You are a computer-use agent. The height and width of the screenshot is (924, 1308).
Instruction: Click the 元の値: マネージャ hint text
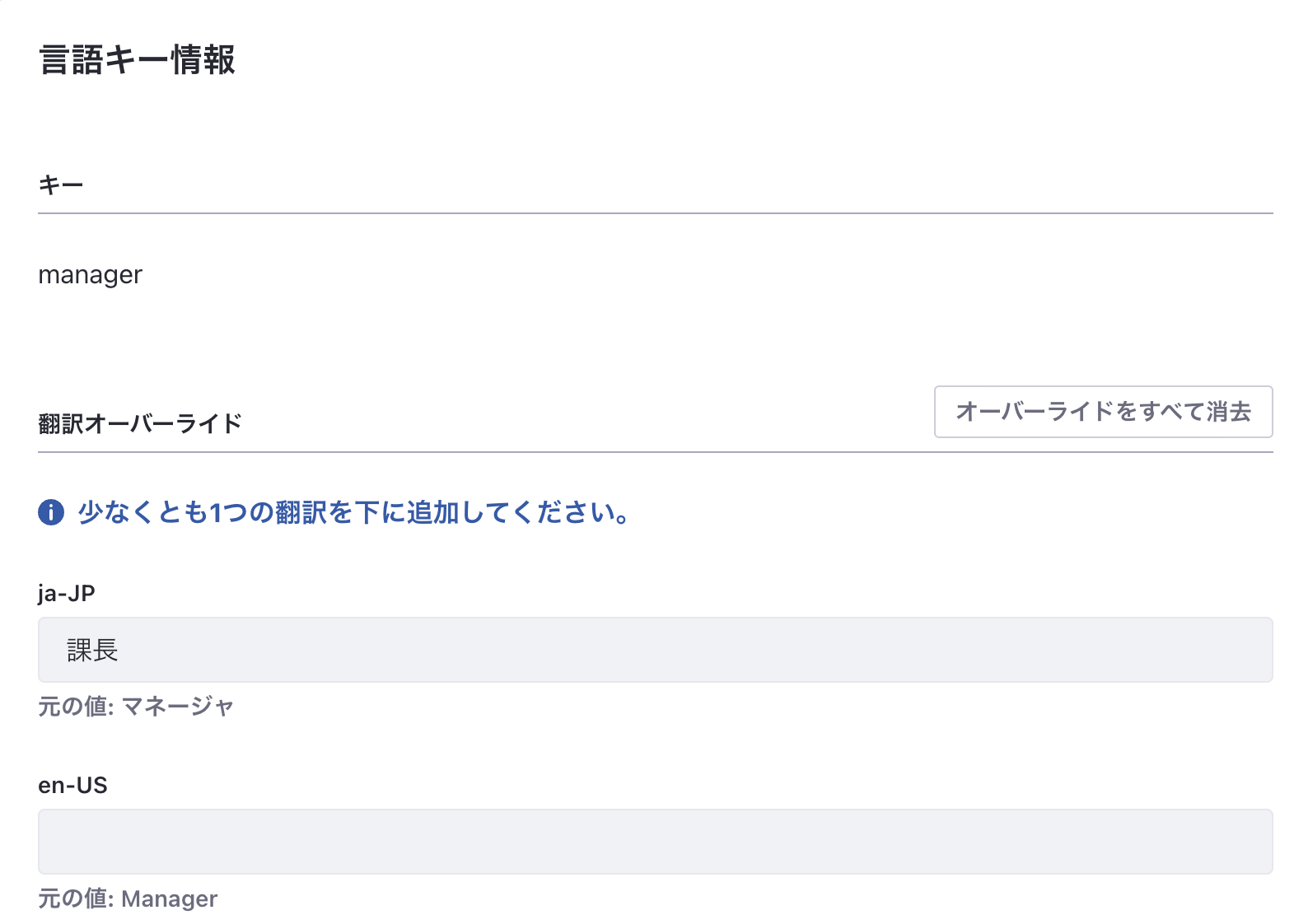(x=136, y=707)
